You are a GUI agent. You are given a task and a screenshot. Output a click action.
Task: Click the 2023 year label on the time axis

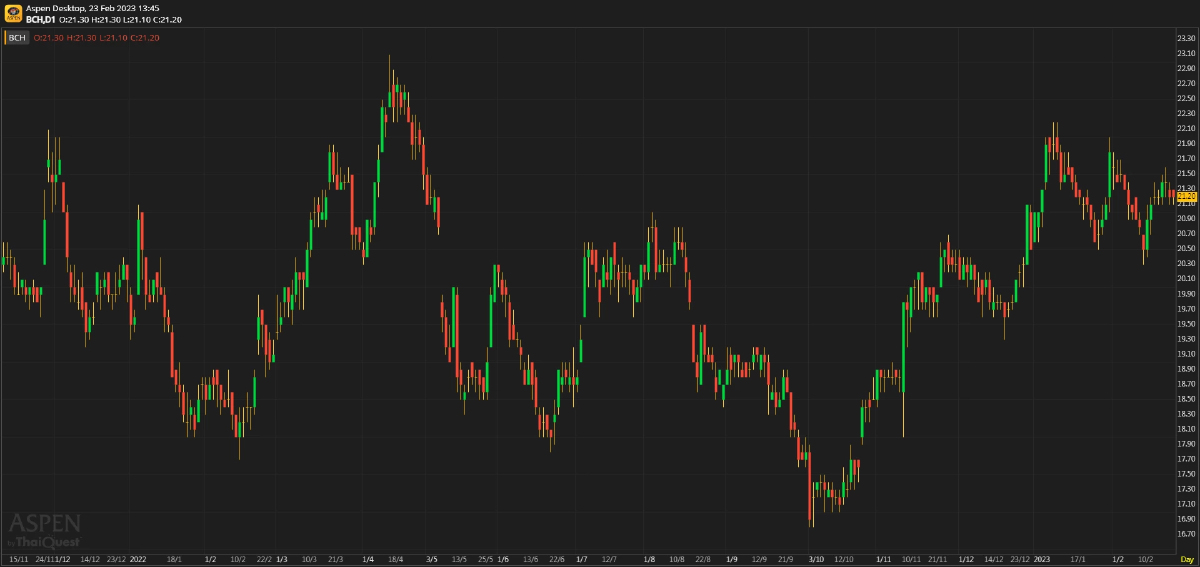[x=1042, y=559]
